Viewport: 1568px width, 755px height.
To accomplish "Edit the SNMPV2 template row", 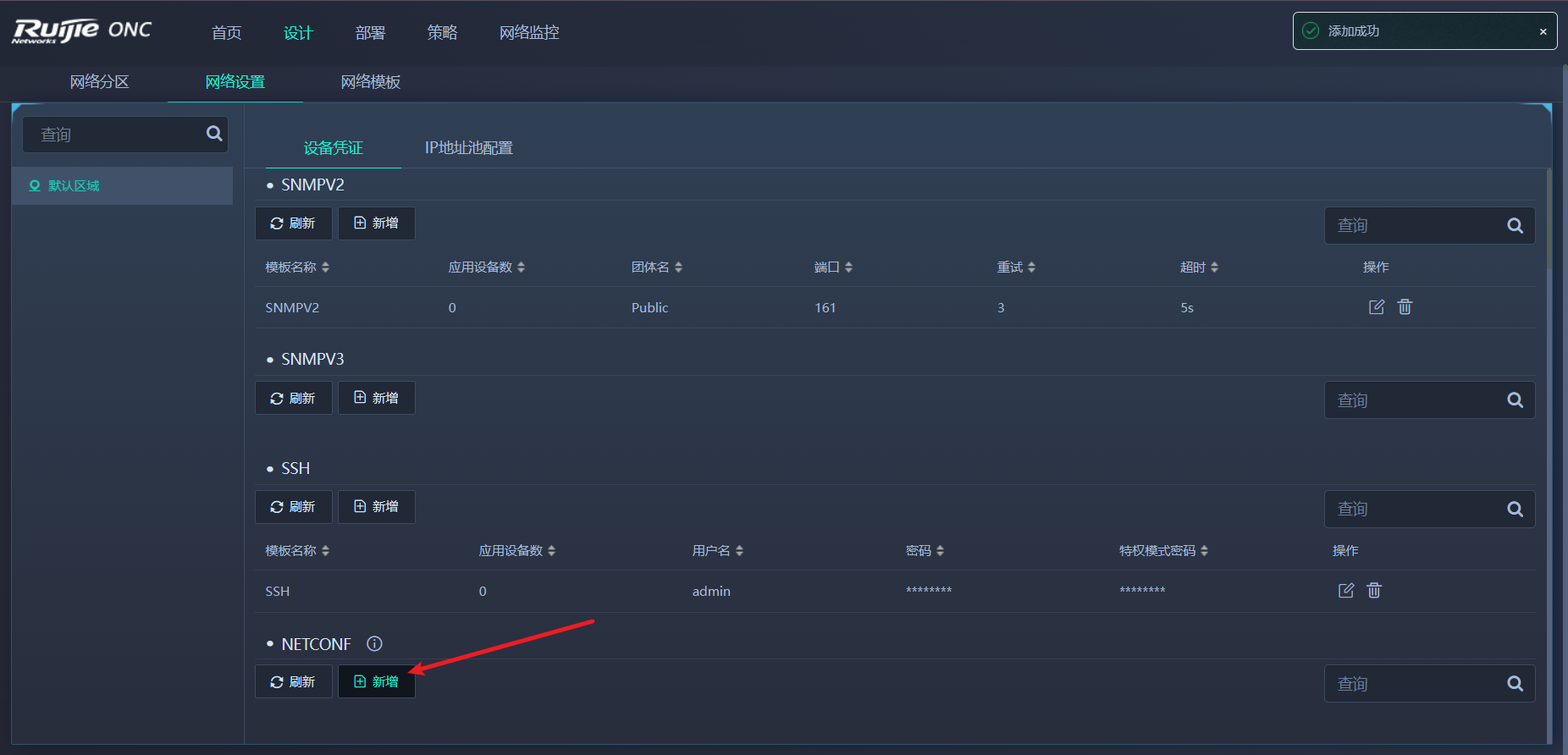I will click(x=1377, y=306).
